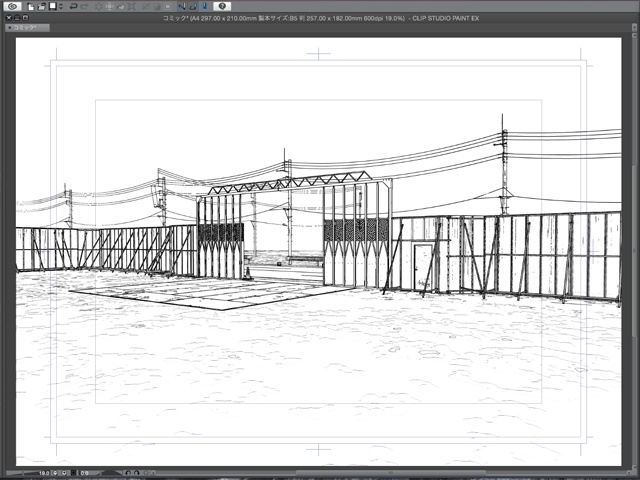Click the Fit to Screen icon
The height and width of the screenshot is (480, 640).
point(73,473)
